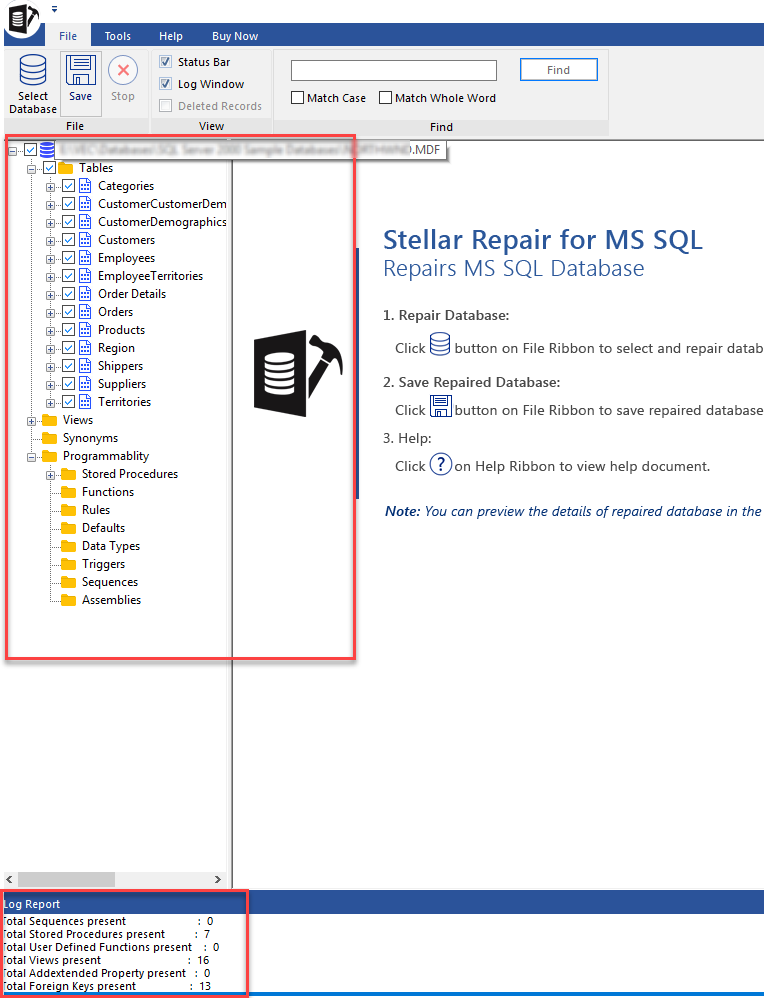Click the Select Database icon
Viewport: 764px width, 998px height.
[x=32, y=70]
